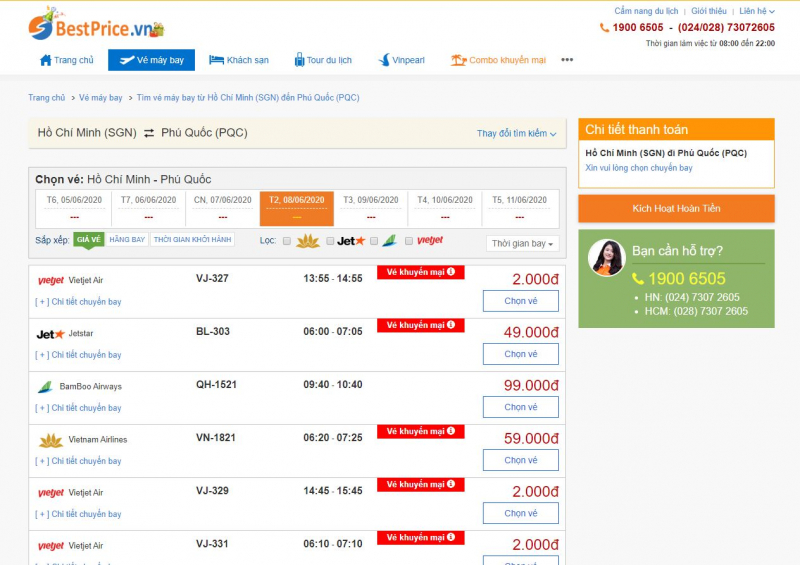Image resolution: width=800 pixels, height=565 pixels.
Task: Open the Thời gian bay dropdown
Action: pos(522,243)
